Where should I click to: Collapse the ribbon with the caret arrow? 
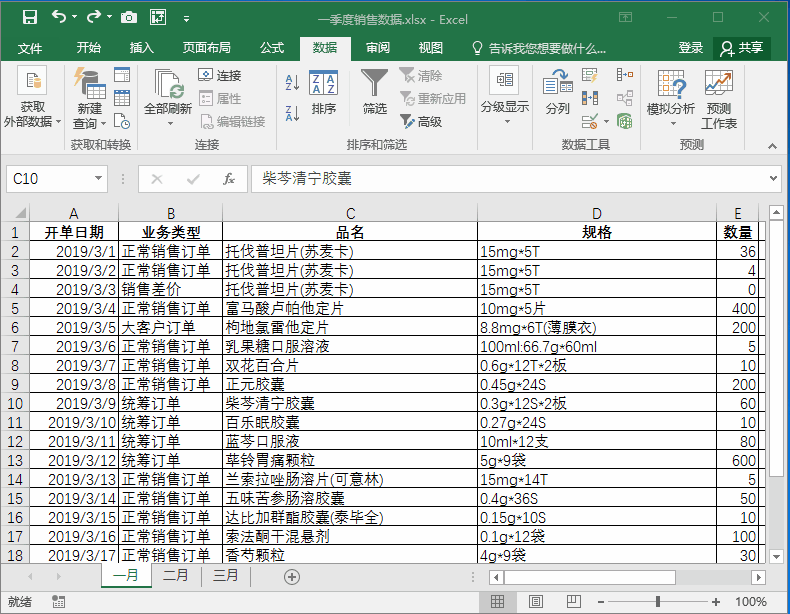[x=772, y=146]
